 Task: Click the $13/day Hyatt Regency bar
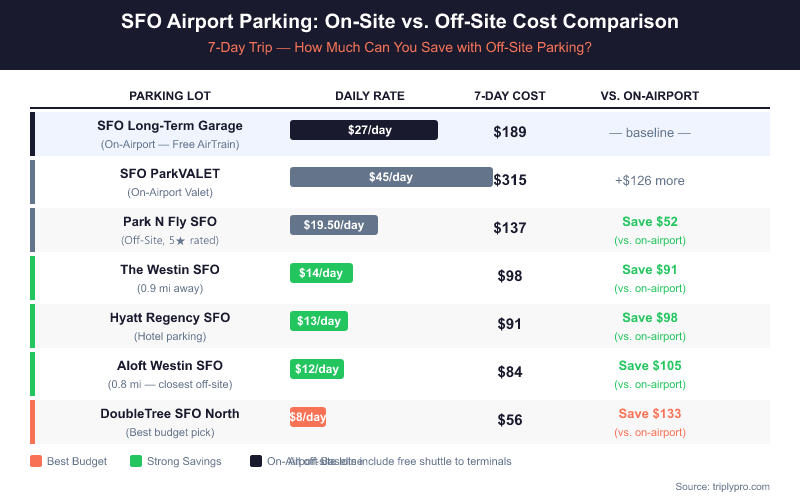click(x=319, y=321)
